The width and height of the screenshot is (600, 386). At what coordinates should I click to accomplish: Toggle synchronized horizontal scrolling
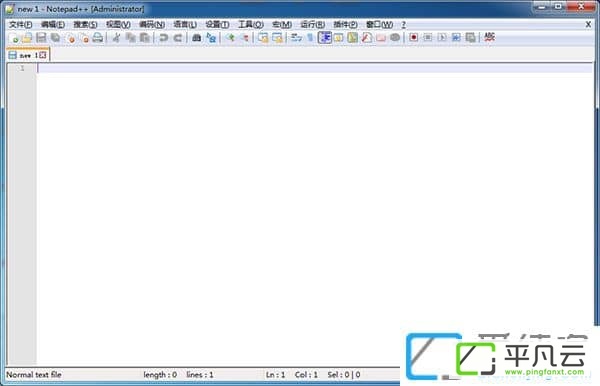[277, 37]
